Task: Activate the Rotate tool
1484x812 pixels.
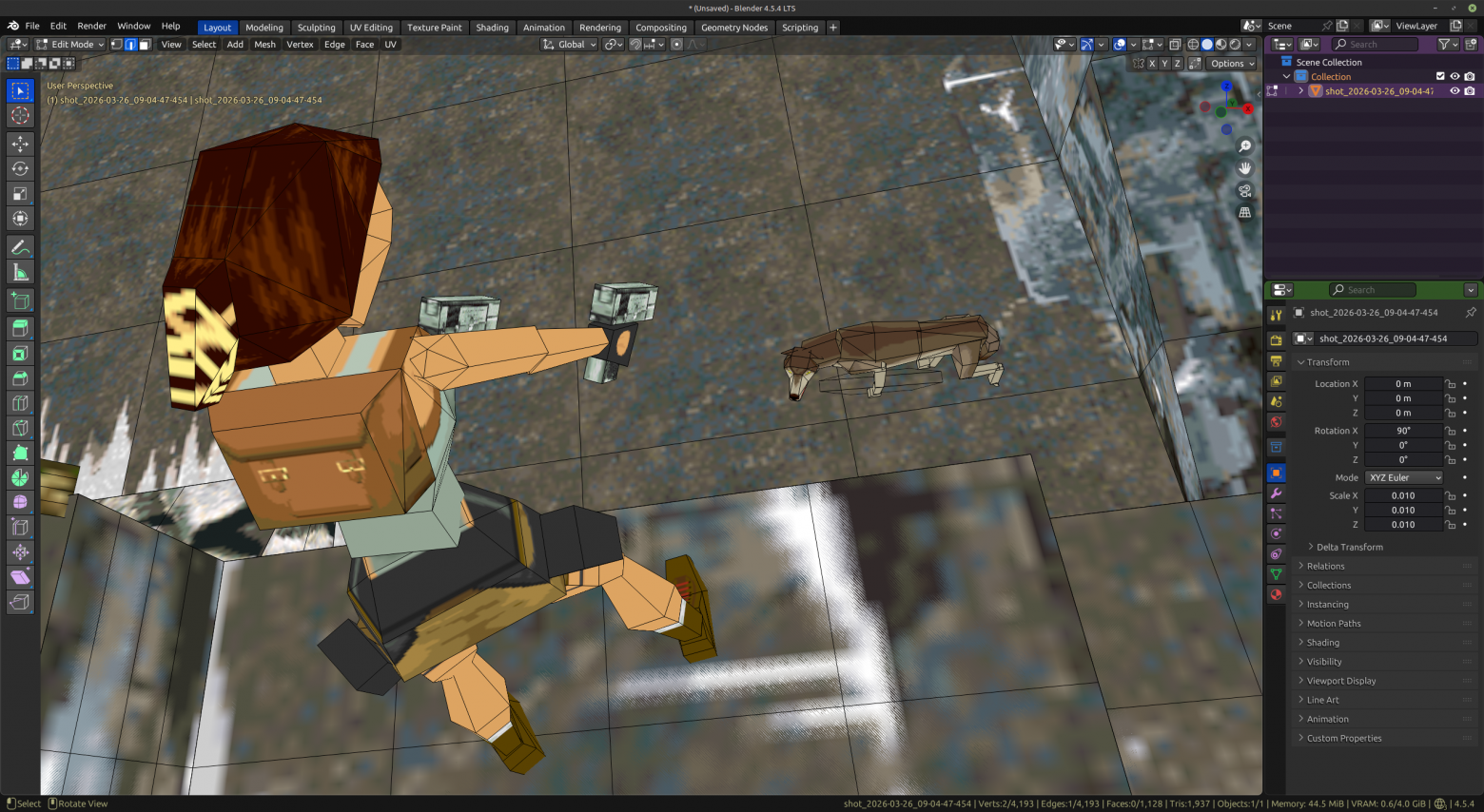Action: 20,168
